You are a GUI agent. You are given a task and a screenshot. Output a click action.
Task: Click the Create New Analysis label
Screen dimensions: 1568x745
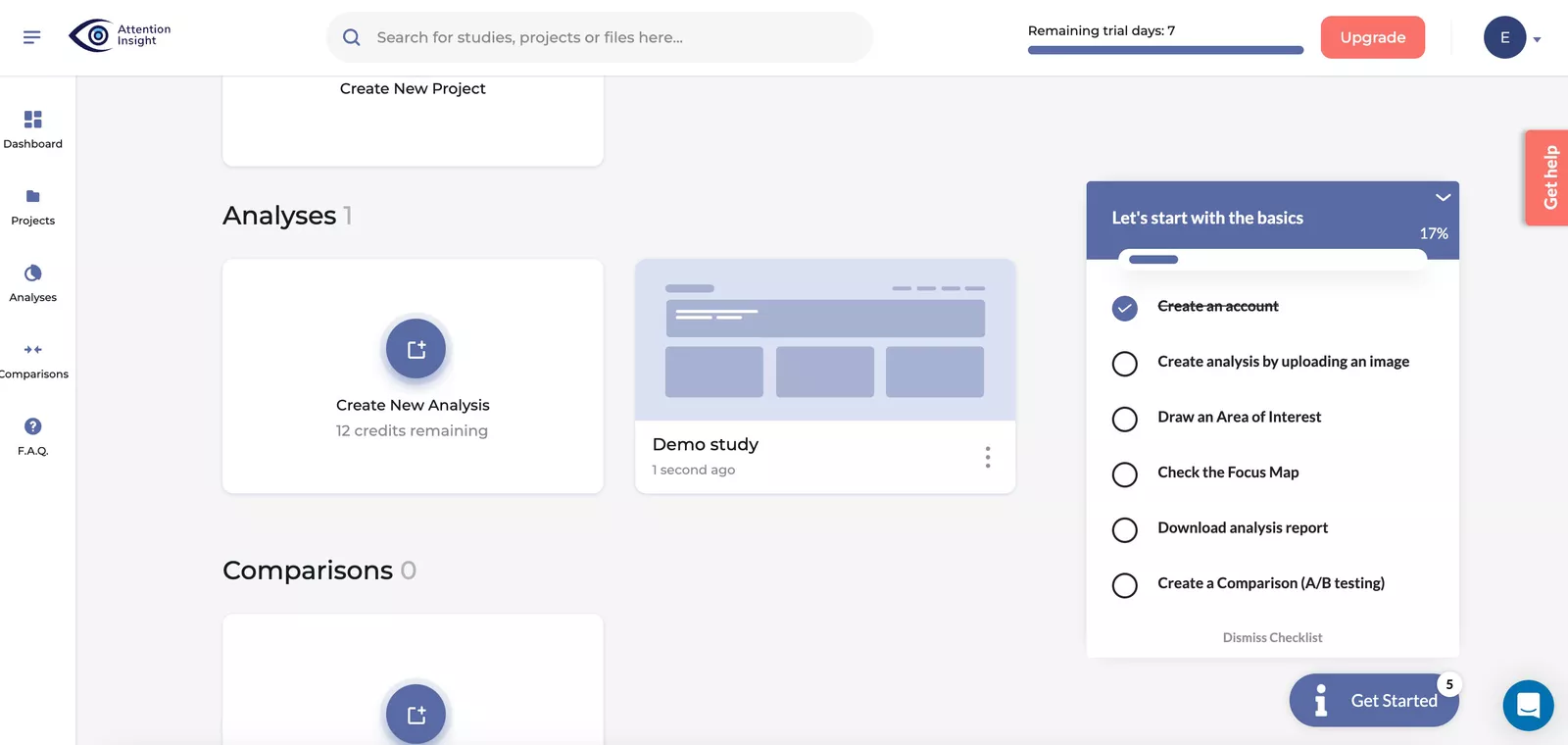pos(413,405)
